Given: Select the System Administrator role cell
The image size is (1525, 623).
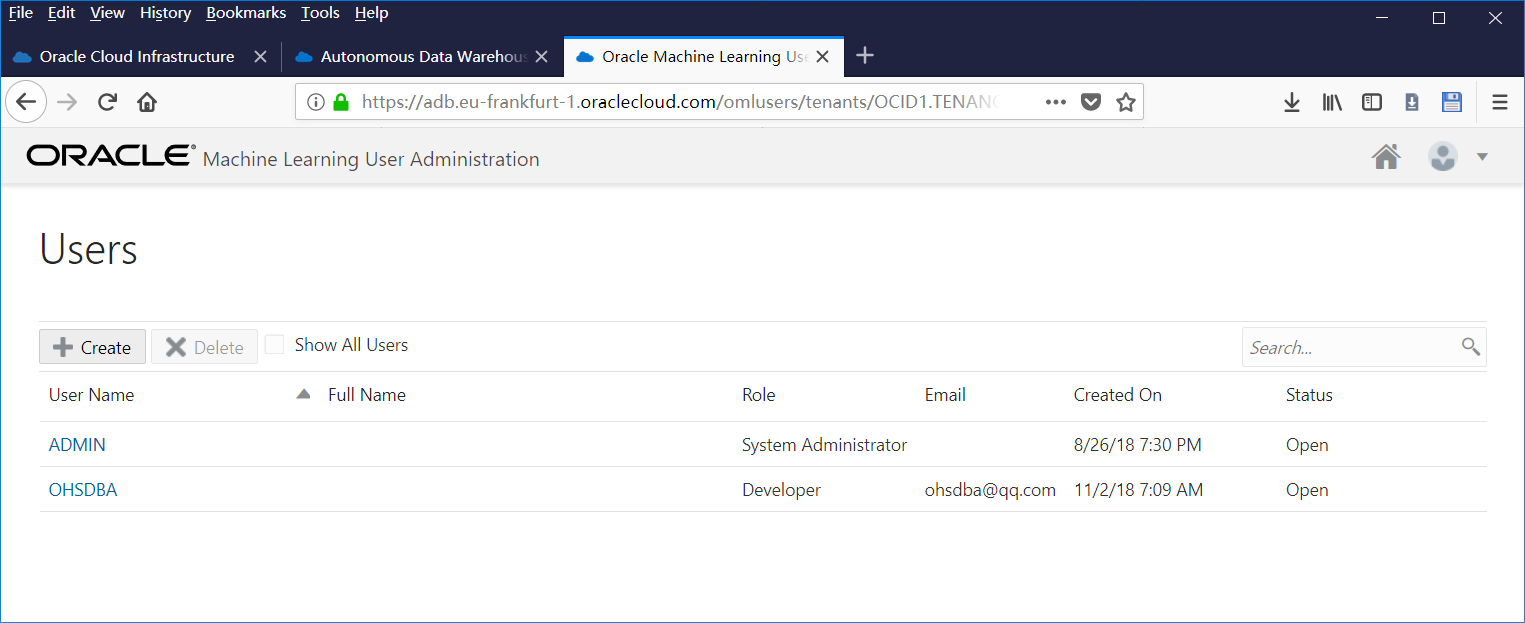Looking at the screenshot, I should tap(824, 445).
